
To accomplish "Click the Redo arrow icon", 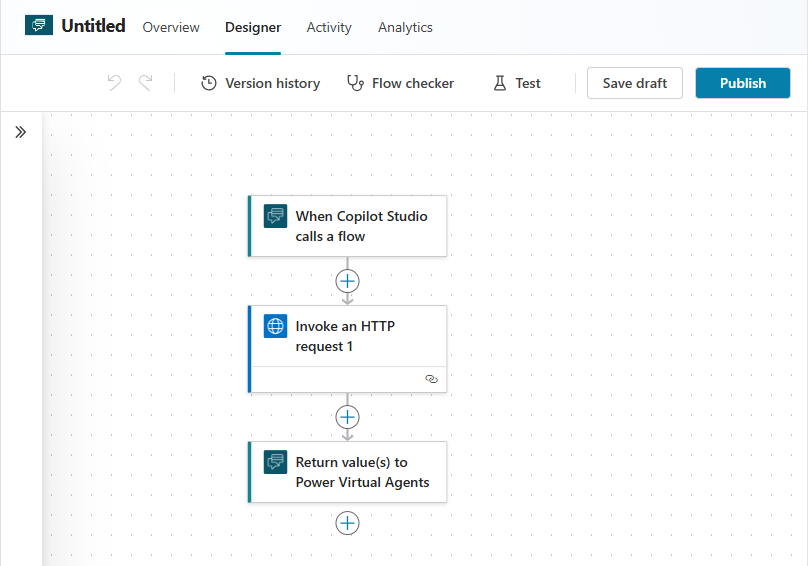I will [146, 83].
